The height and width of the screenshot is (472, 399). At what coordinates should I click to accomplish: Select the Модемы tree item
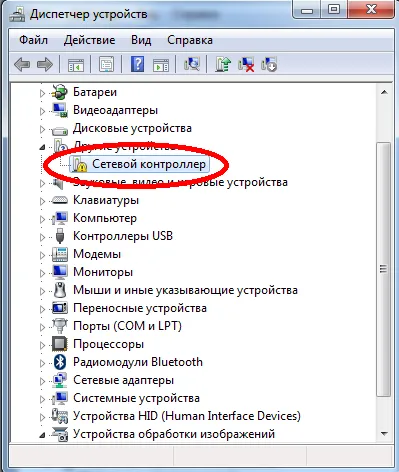click(x=97, y=254)
